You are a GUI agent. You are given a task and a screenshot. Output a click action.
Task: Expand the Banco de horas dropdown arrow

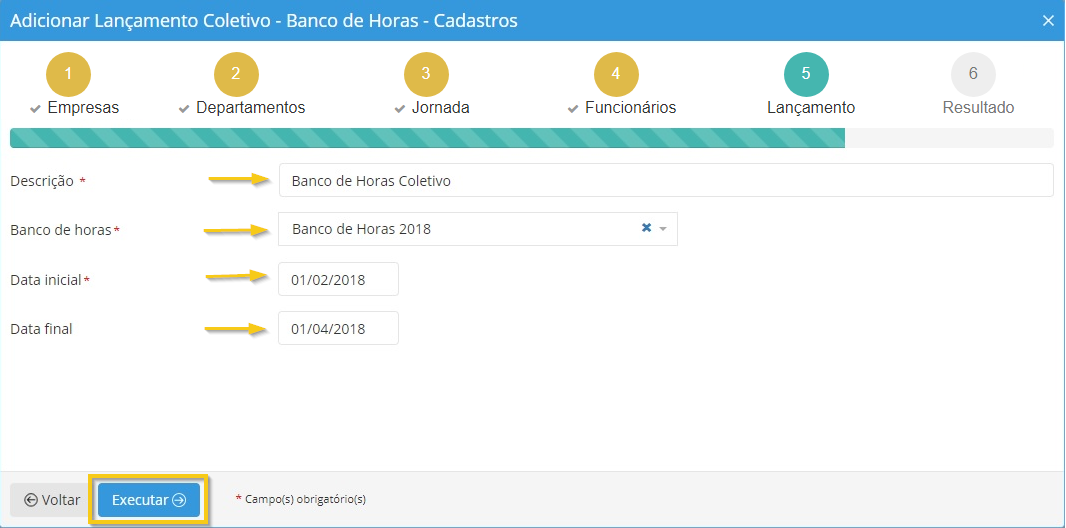coord(663,229)
